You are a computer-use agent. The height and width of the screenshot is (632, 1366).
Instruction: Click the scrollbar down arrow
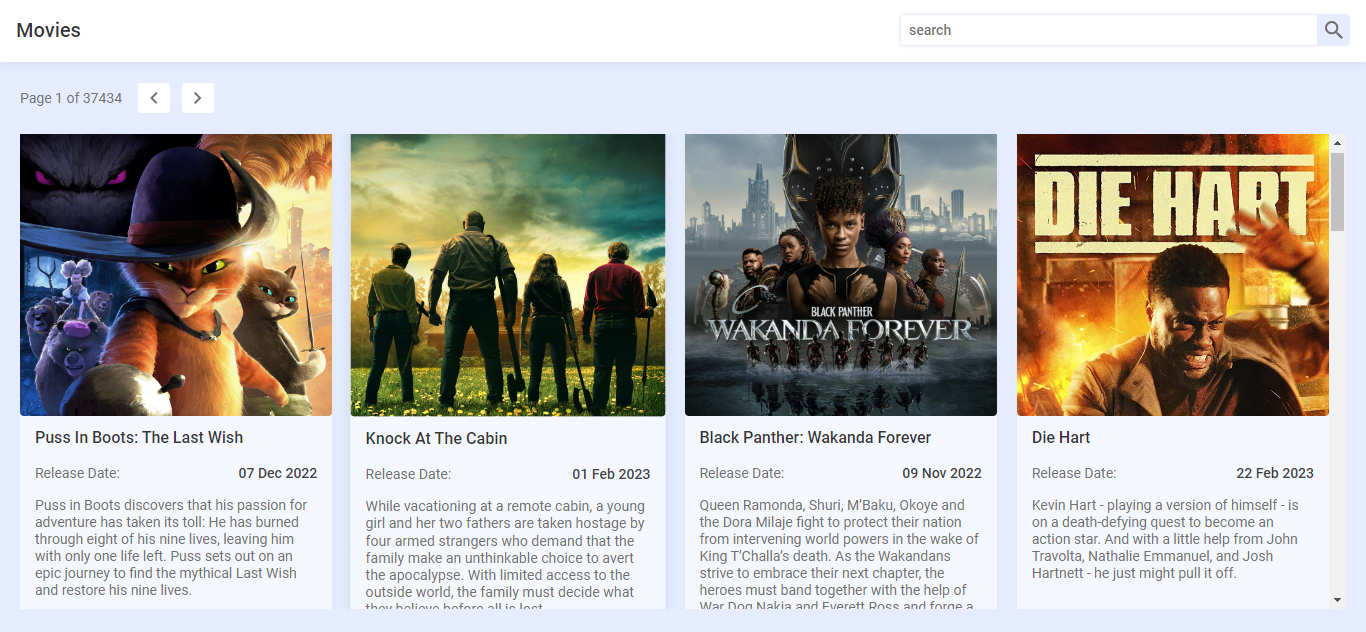(x=1338, y=600)
